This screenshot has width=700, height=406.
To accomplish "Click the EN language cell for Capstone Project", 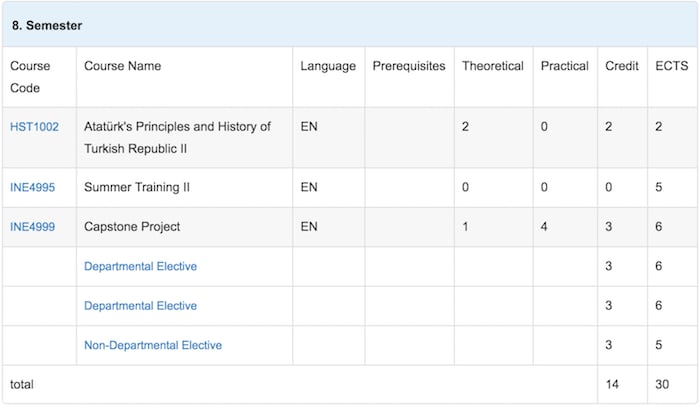I will [x=309, y=226].
